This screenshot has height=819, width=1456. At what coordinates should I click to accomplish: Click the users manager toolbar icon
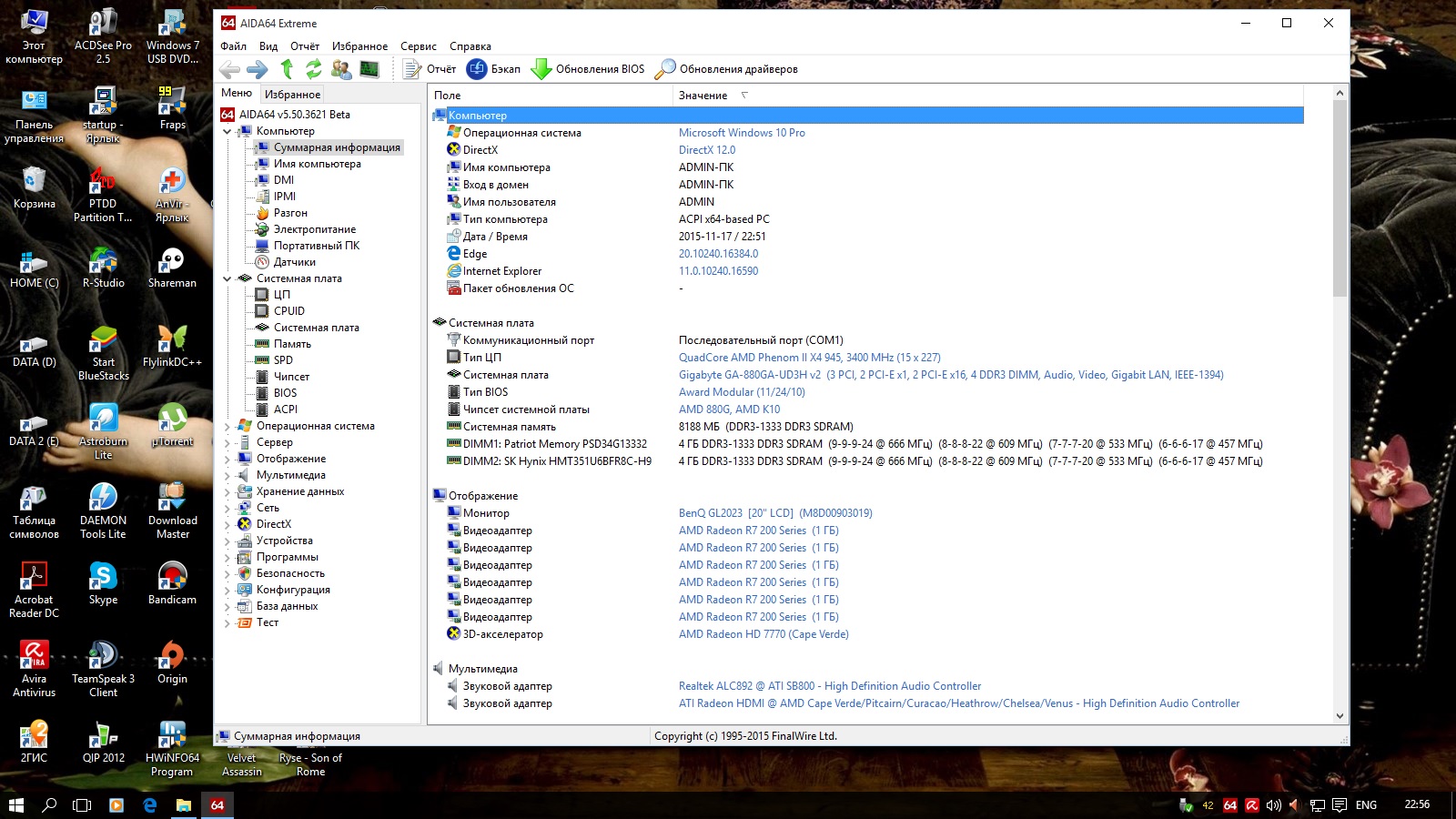(341, 69)
